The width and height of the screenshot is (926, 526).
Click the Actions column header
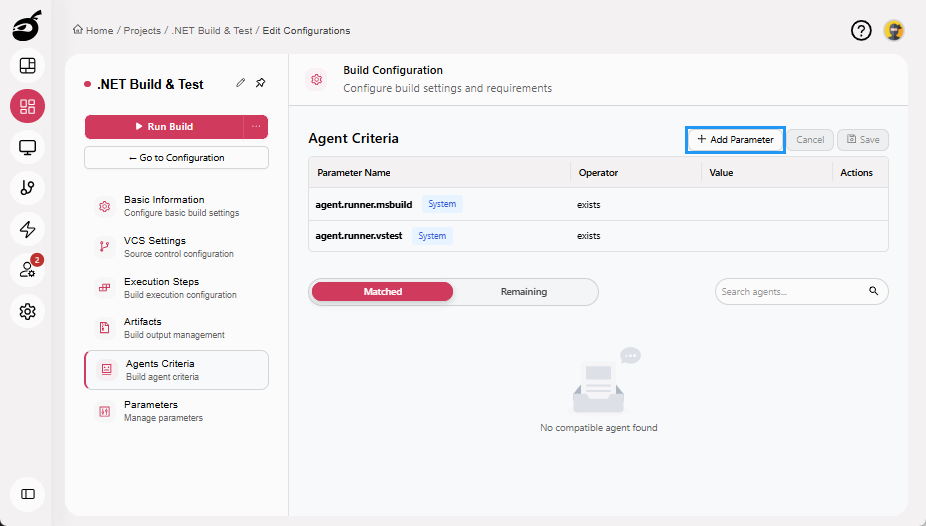(856, 172)
